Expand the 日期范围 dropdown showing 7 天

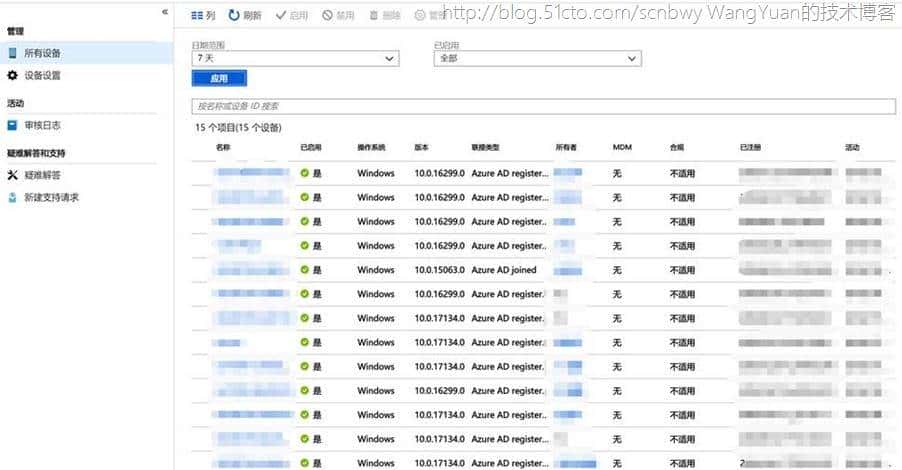(x=295, y=58)
